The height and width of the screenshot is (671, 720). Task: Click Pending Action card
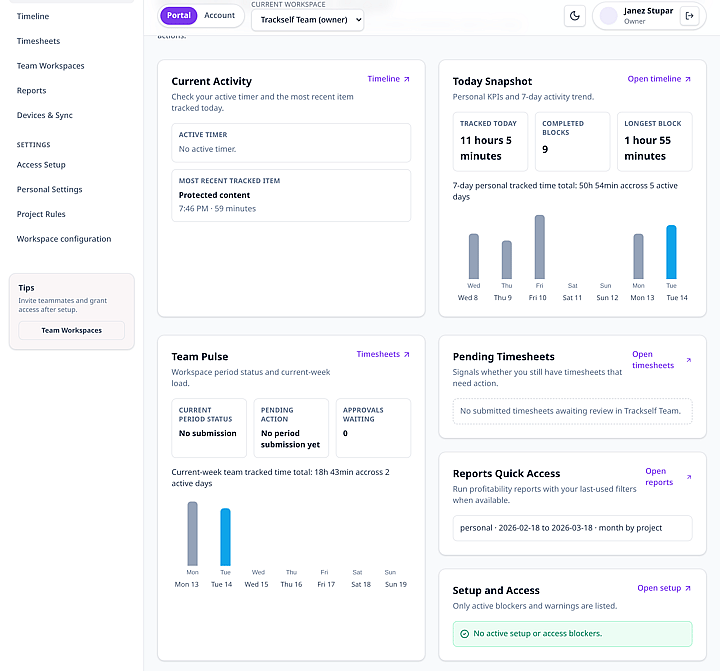click(x=291, y=428)
